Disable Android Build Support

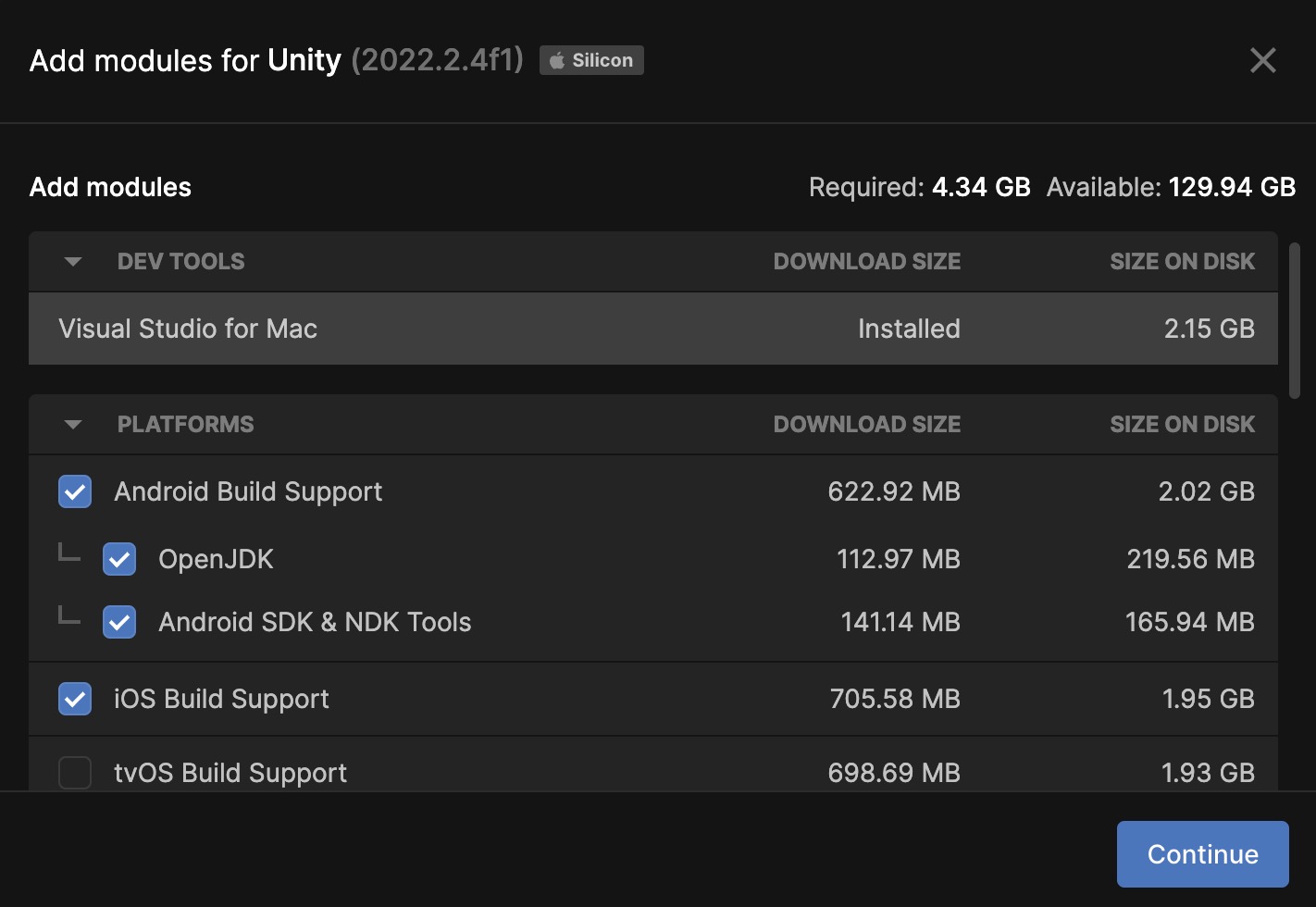74,491
